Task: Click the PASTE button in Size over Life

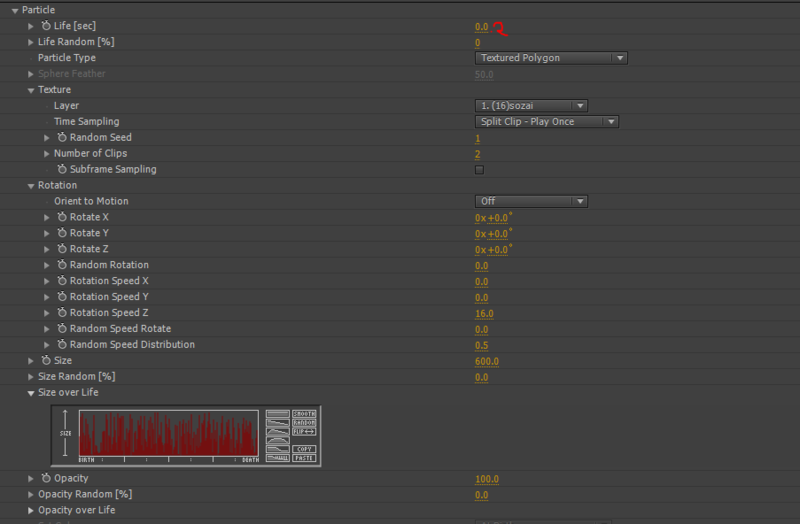Action: click(304, 458)
